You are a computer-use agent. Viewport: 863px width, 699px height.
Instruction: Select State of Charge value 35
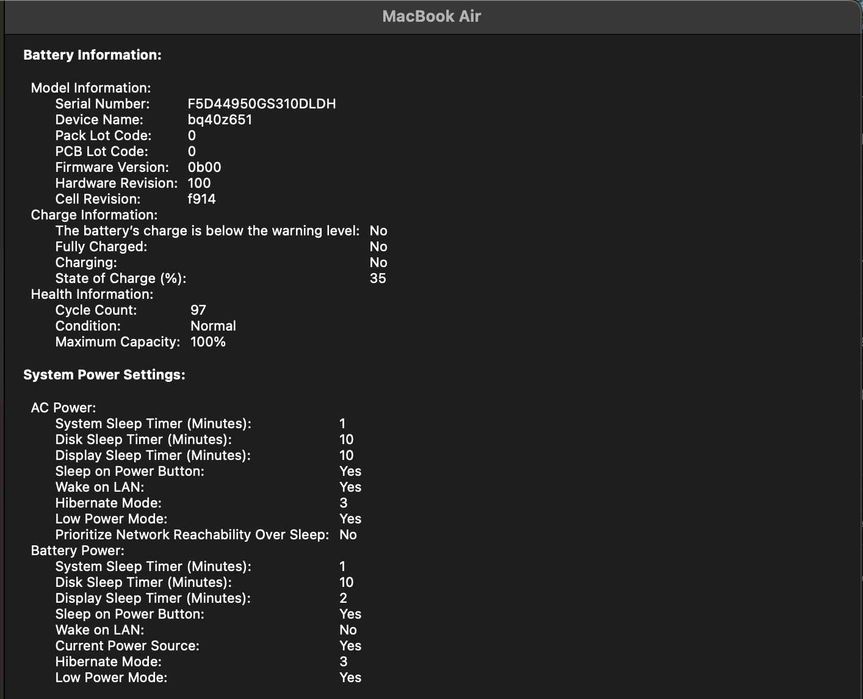[378, 278]
